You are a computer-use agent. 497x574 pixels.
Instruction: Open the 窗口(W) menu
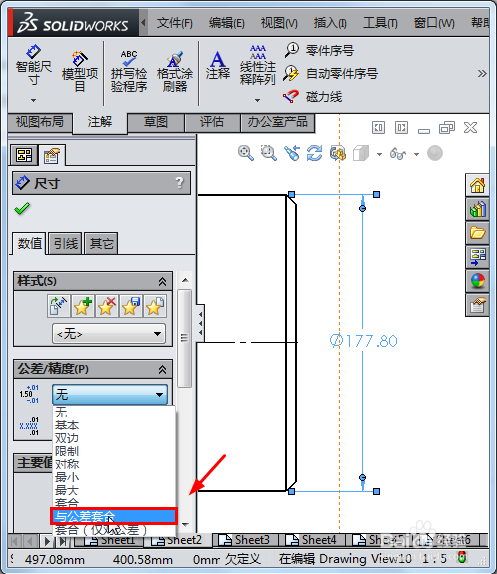[434, 23]
